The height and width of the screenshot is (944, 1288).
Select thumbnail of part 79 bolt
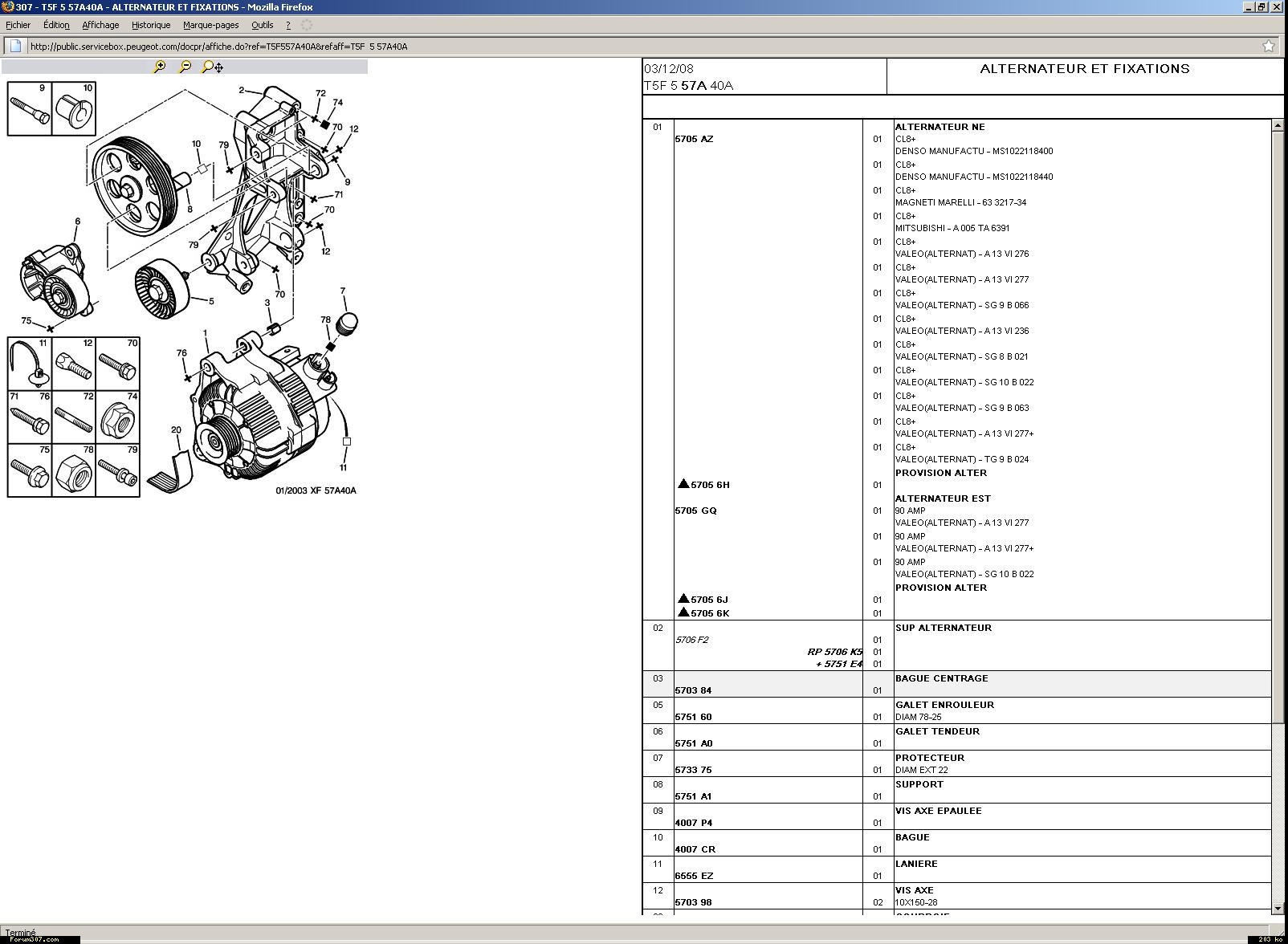(118, 470)
